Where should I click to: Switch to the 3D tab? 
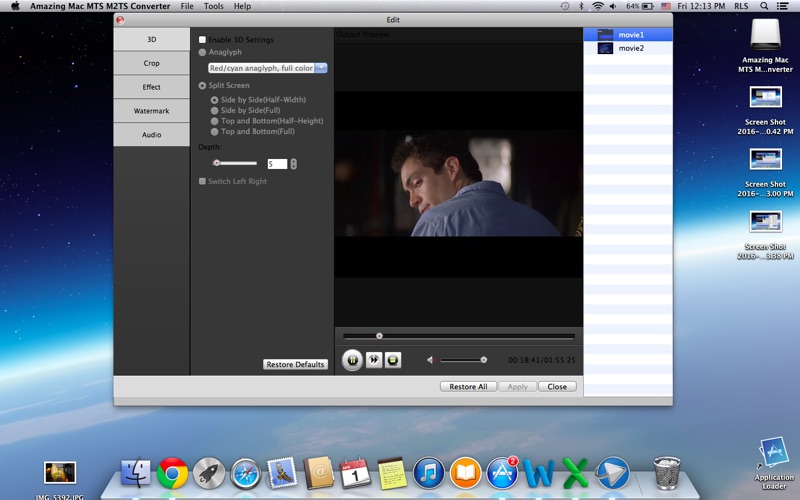coord(152,39)
